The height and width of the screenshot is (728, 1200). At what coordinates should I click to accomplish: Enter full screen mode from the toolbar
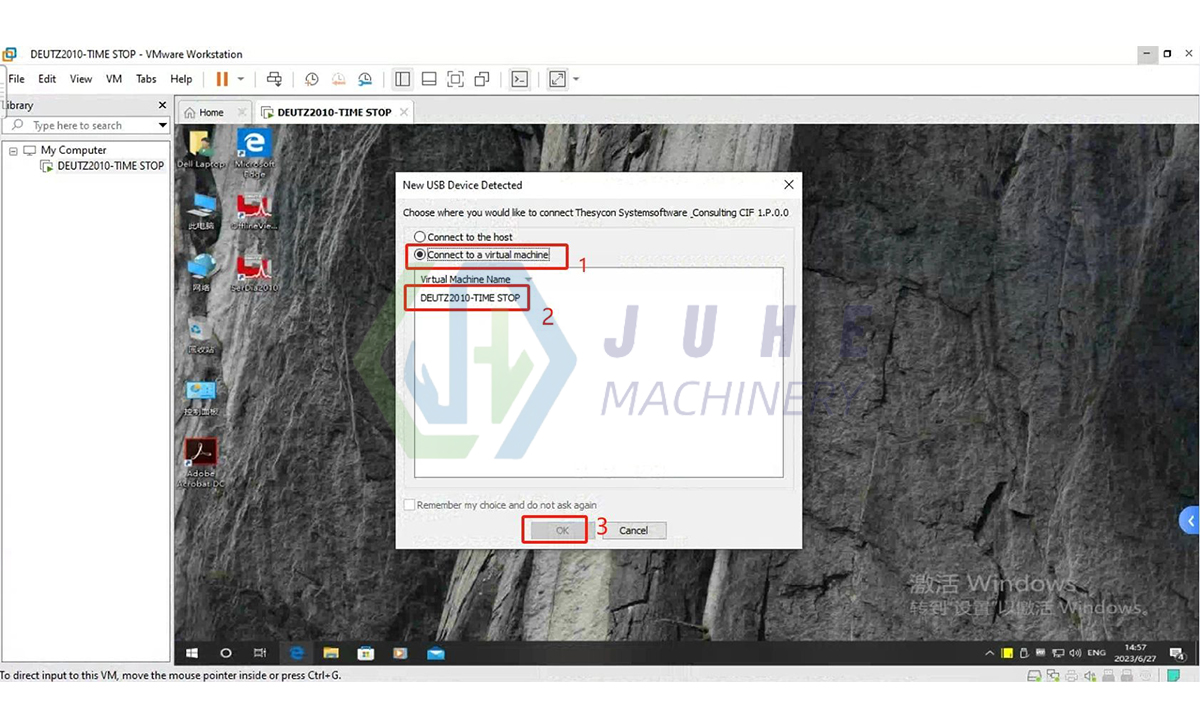pos(457,79)
